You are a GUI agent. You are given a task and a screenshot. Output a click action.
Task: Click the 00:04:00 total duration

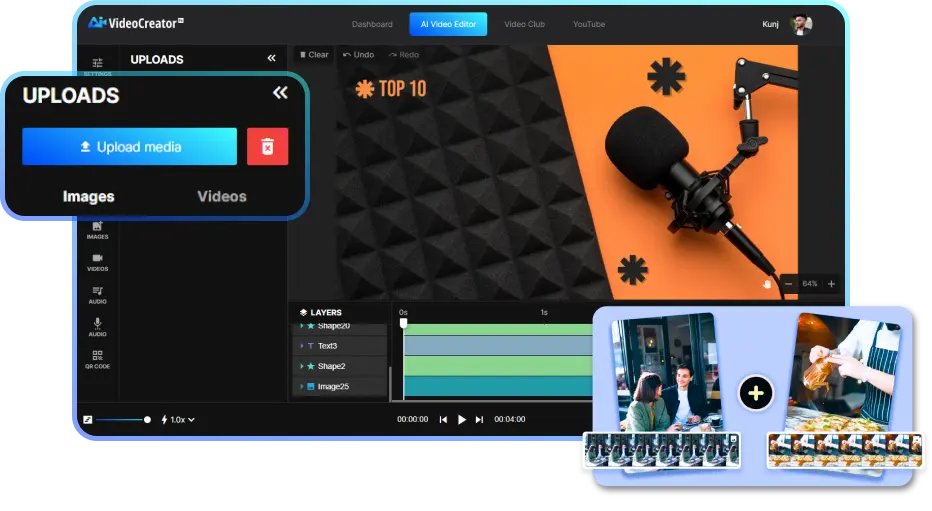tap(509, 419)
